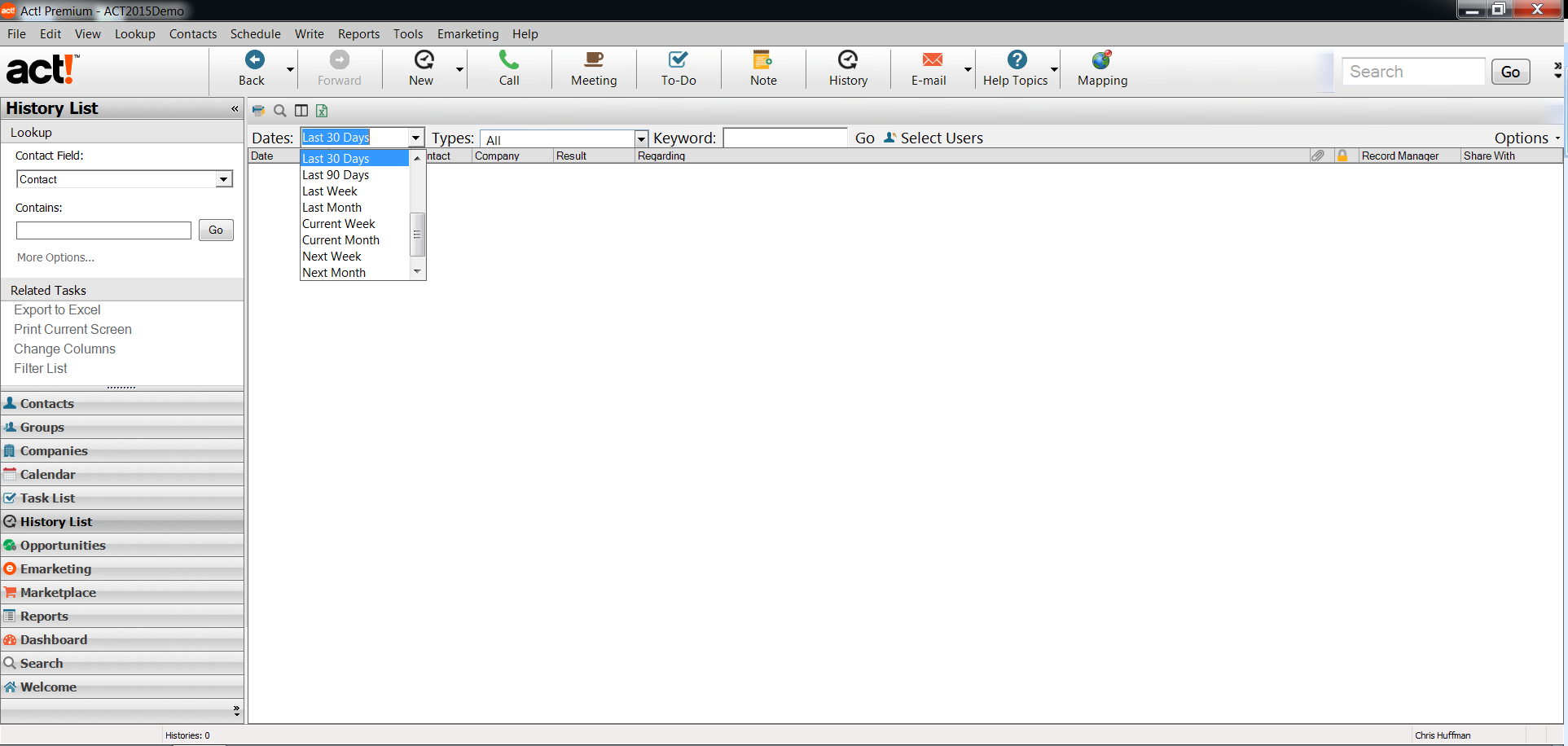The height and width of the screenshot is (746, 1568).
Task: Expand the E-mail dropdown arrow
Action: click(968, 70)
